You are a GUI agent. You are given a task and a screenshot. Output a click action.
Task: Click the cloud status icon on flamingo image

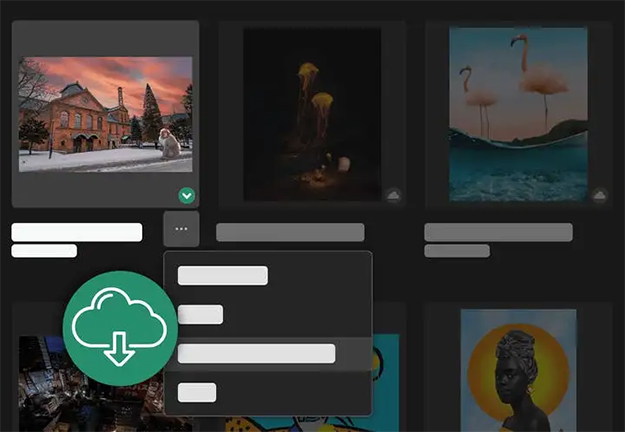pos(599,196)
